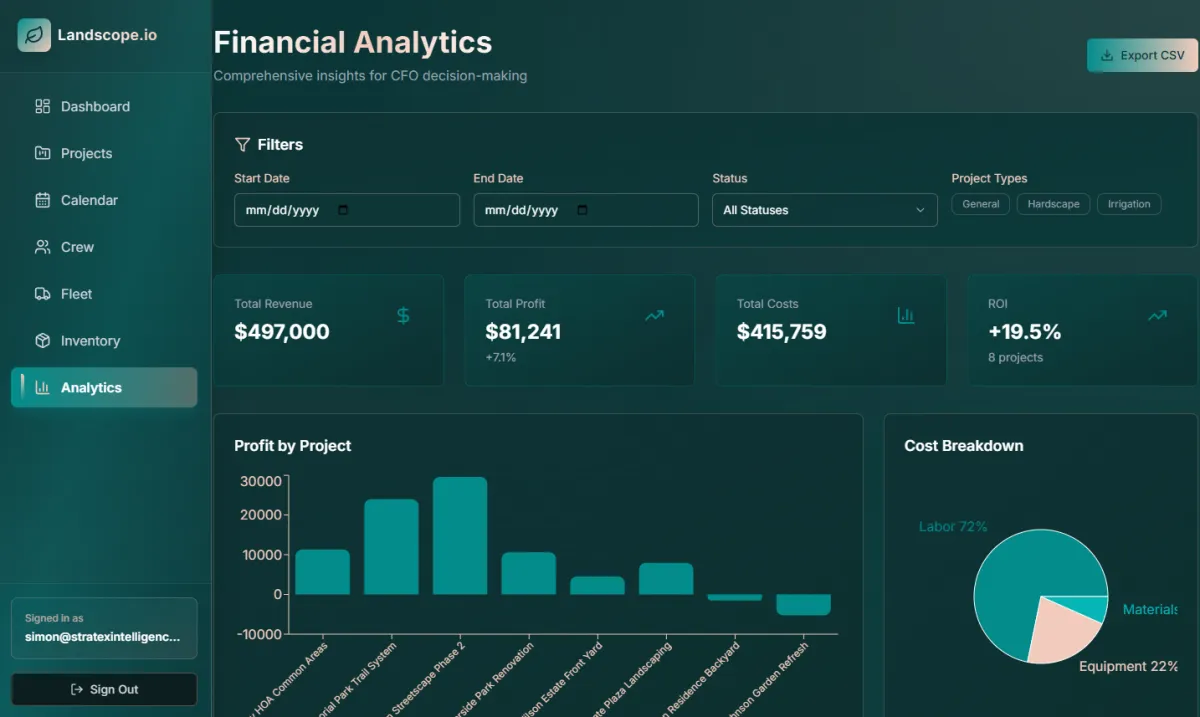1200x717 pixels.
Task: Click the Sign Out button
Action: [104, 690]
